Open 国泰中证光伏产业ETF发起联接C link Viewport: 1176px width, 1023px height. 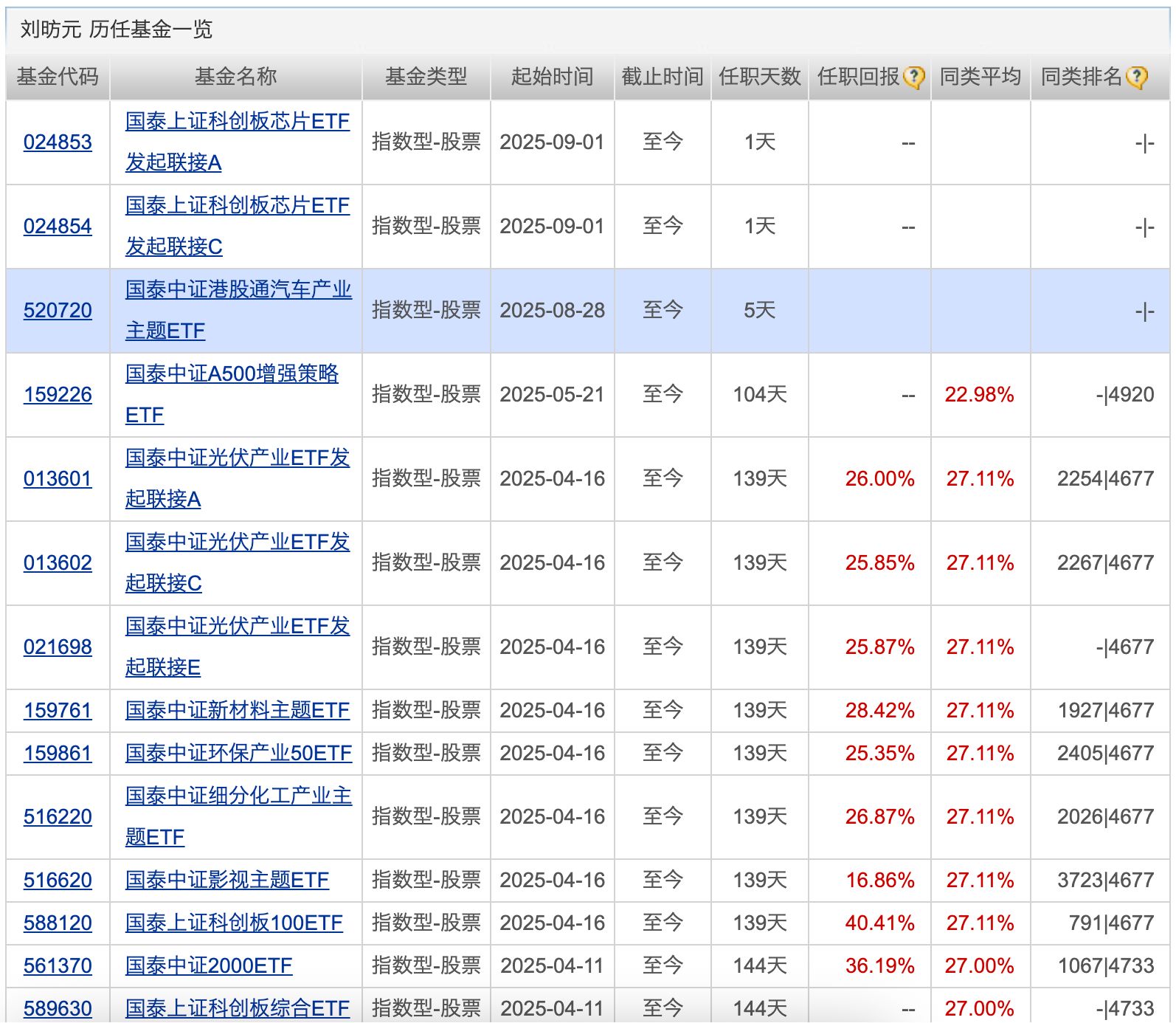coord(237,542)
